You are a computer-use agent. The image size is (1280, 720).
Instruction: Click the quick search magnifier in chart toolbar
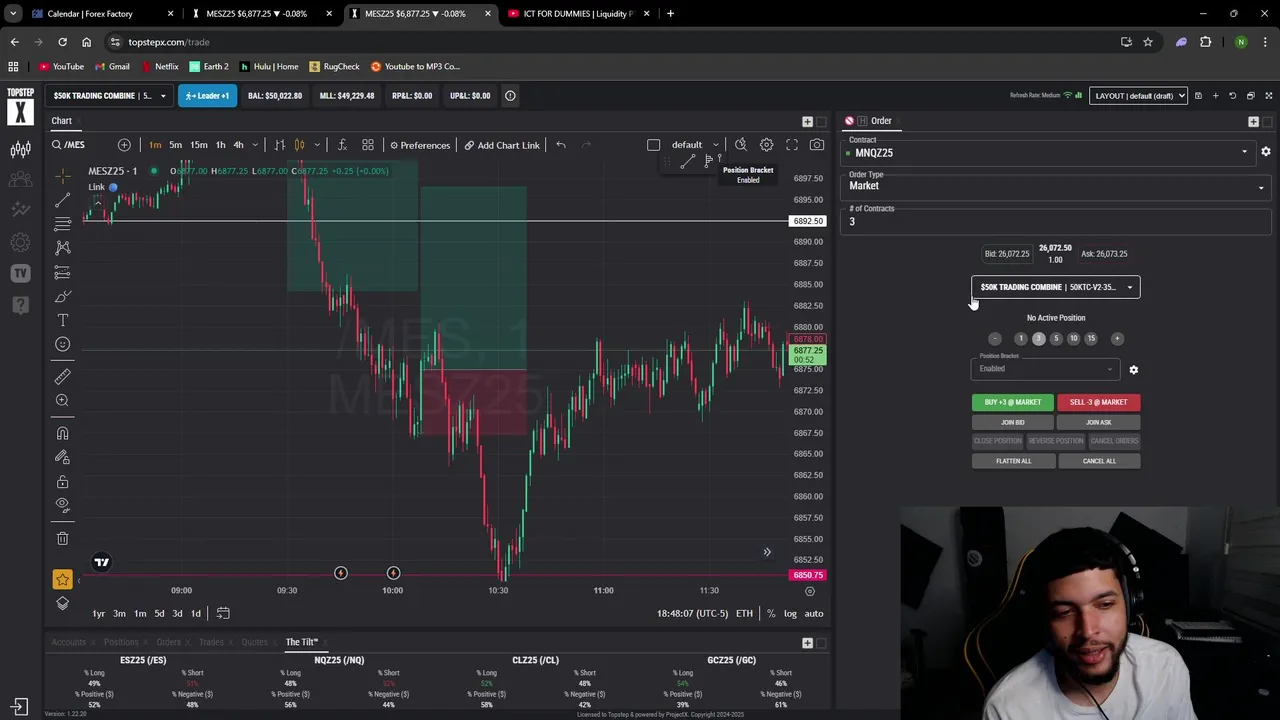(x=741, y=145)
